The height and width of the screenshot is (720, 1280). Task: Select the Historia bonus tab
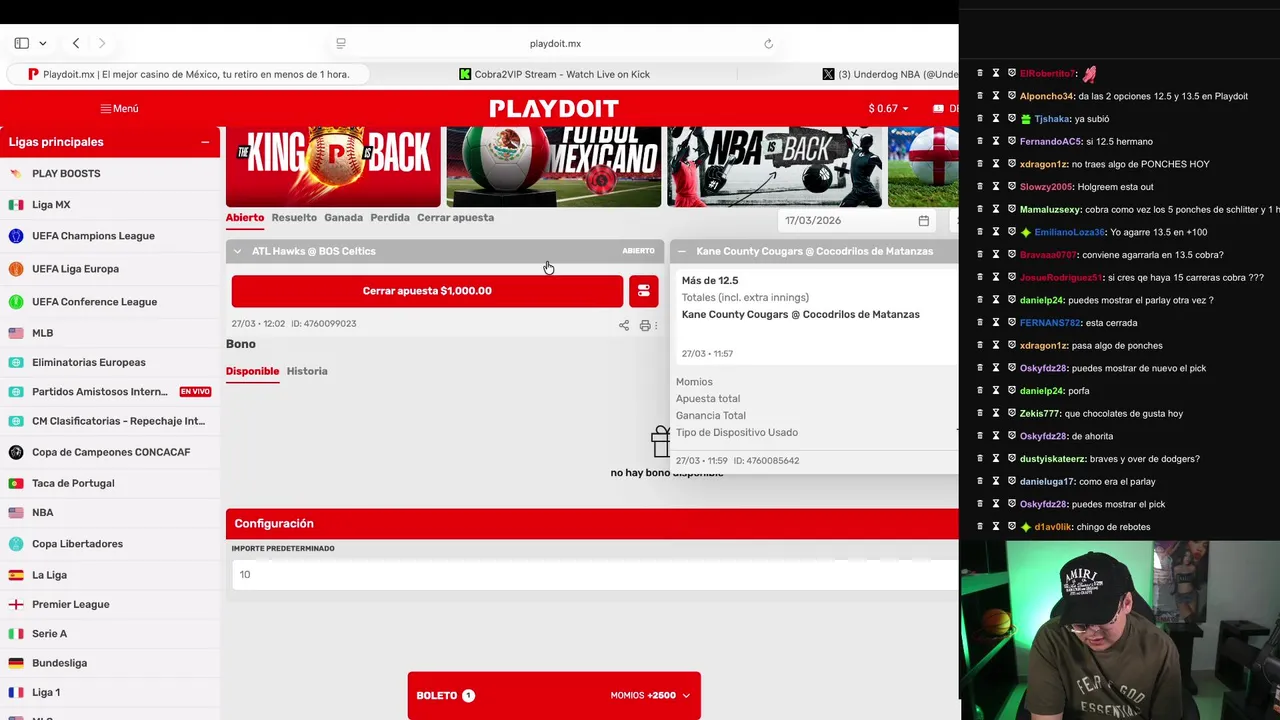click(x=307, y=371)
